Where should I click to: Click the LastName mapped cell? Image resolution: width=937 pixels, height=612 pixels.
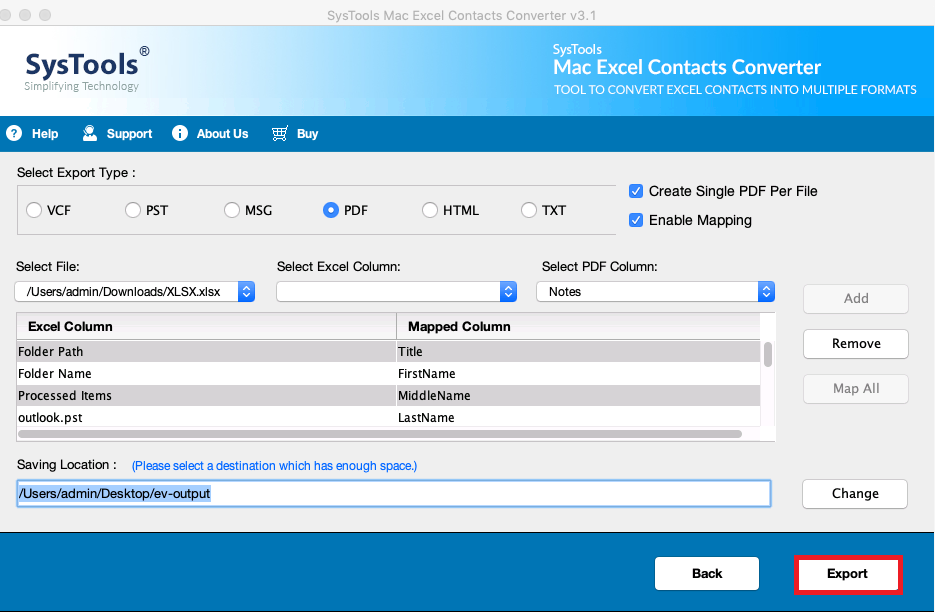pyautogui.click(x=578, y=417)
